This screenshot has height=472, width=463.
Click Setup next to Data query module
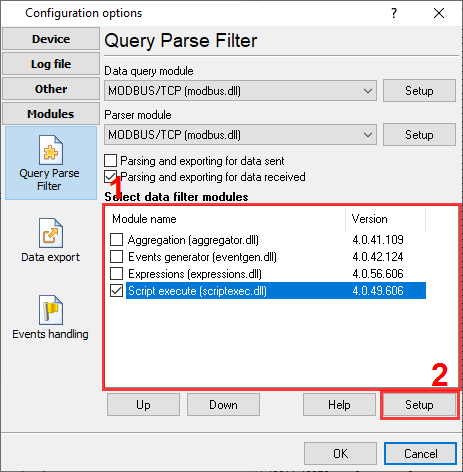tap(419, 91)
